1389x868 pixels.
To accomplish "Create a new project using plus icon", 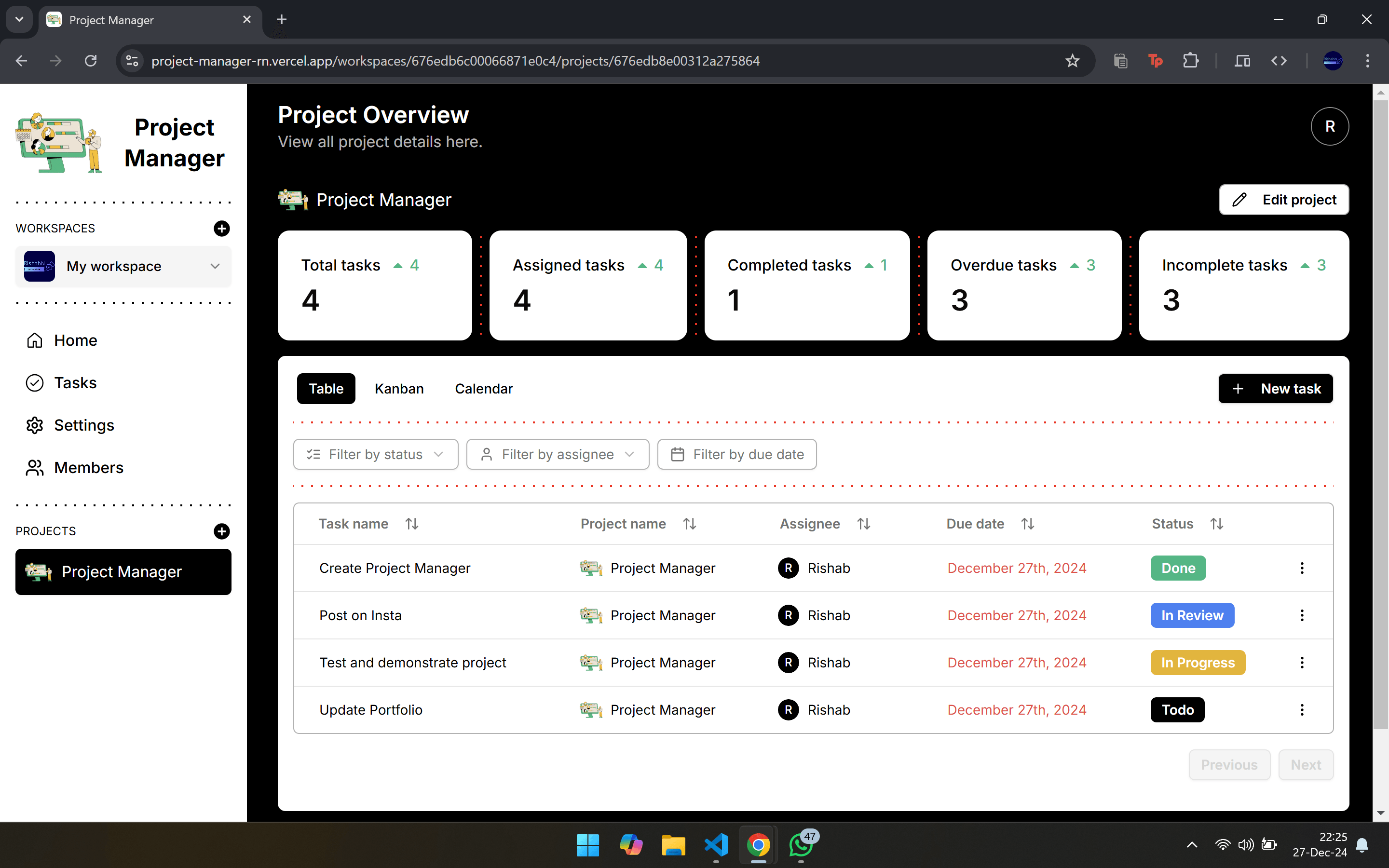I will tap(221, 531).
